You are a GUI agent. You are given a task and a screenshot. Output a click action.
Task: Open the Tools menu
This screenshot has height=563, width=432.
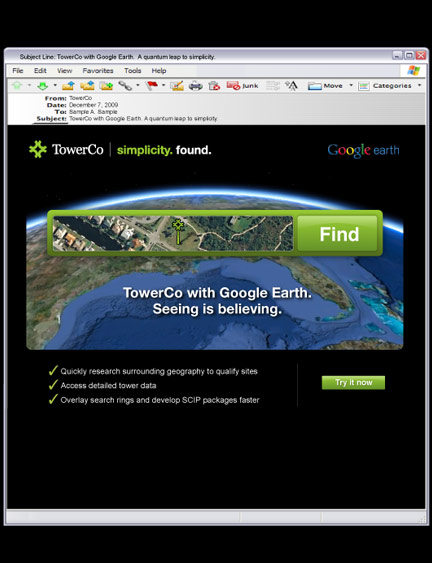pyautogui.click(x=133, y=71)
